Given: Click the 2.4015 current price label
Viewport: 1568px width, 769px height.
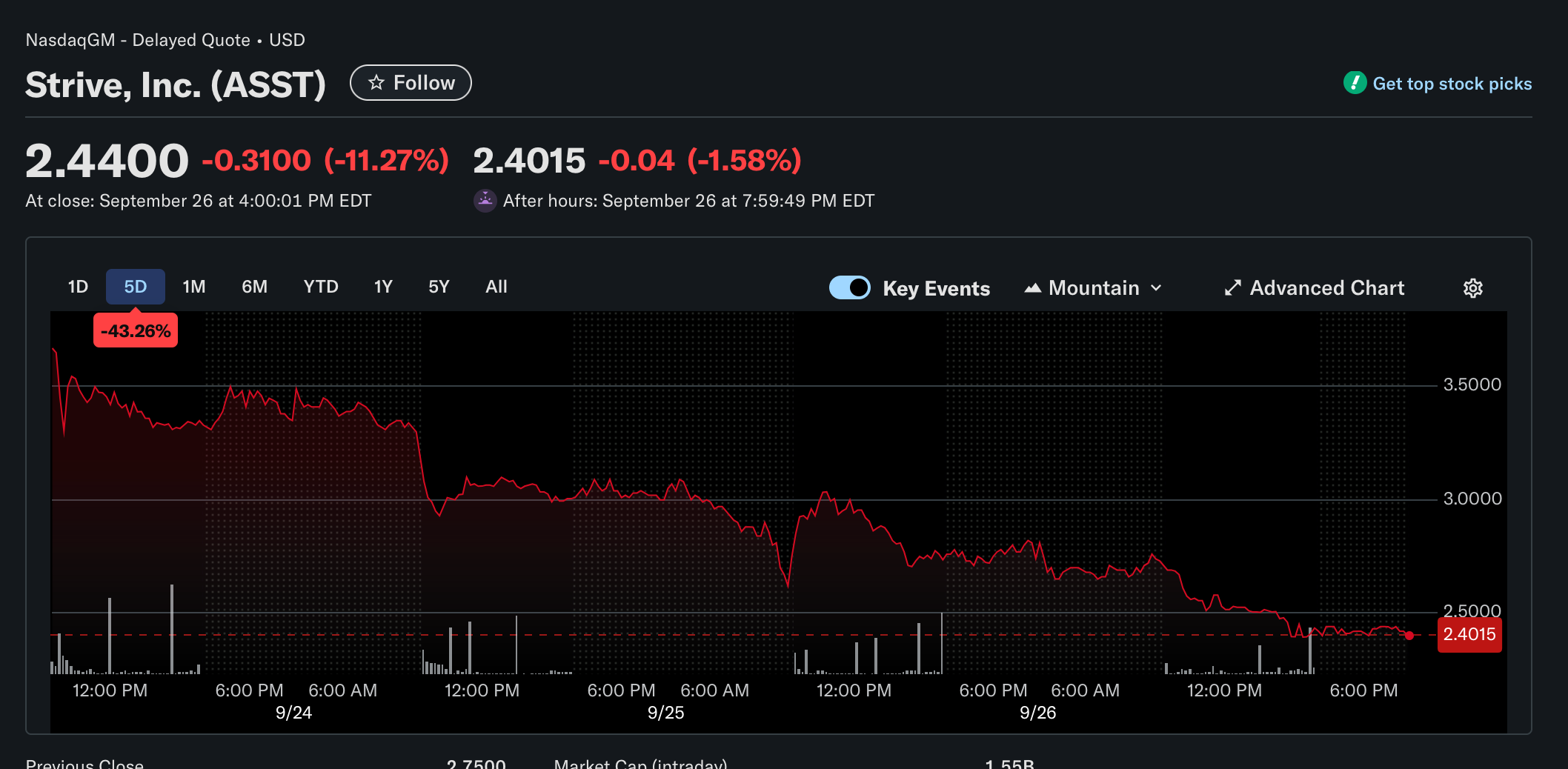Looking at the screenshot, I should (x=1469, y=634).
